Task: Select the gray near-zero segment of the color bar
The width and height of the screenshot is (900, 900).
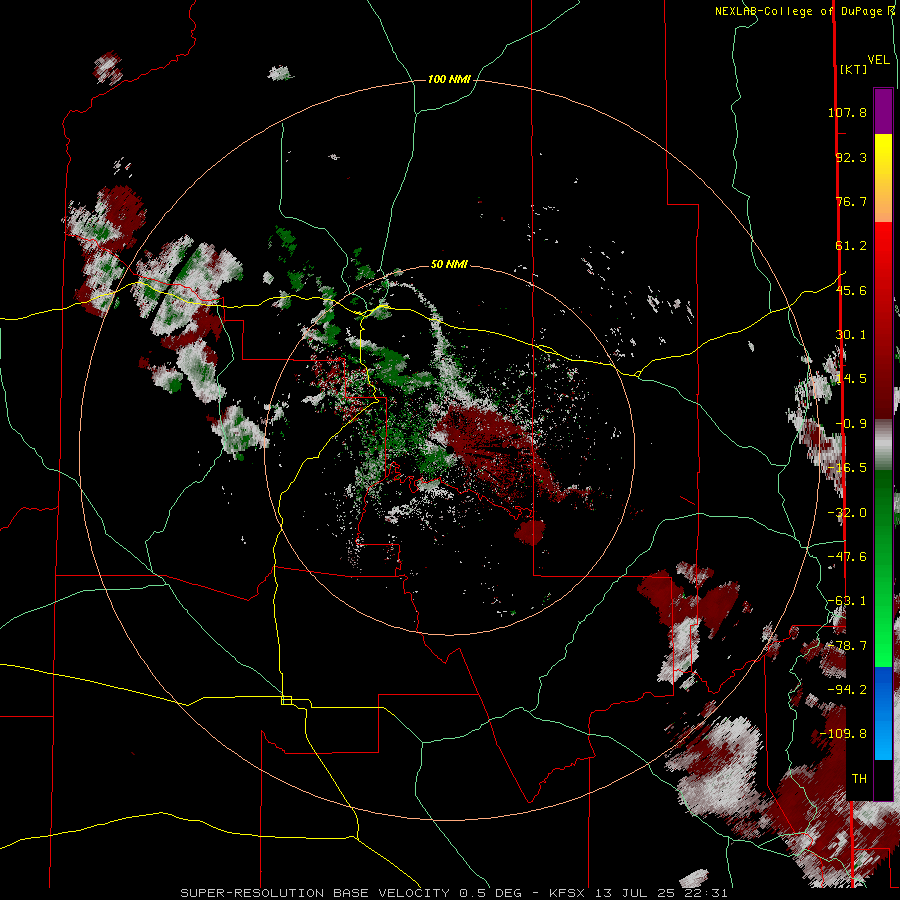Action: coord(883,445)
